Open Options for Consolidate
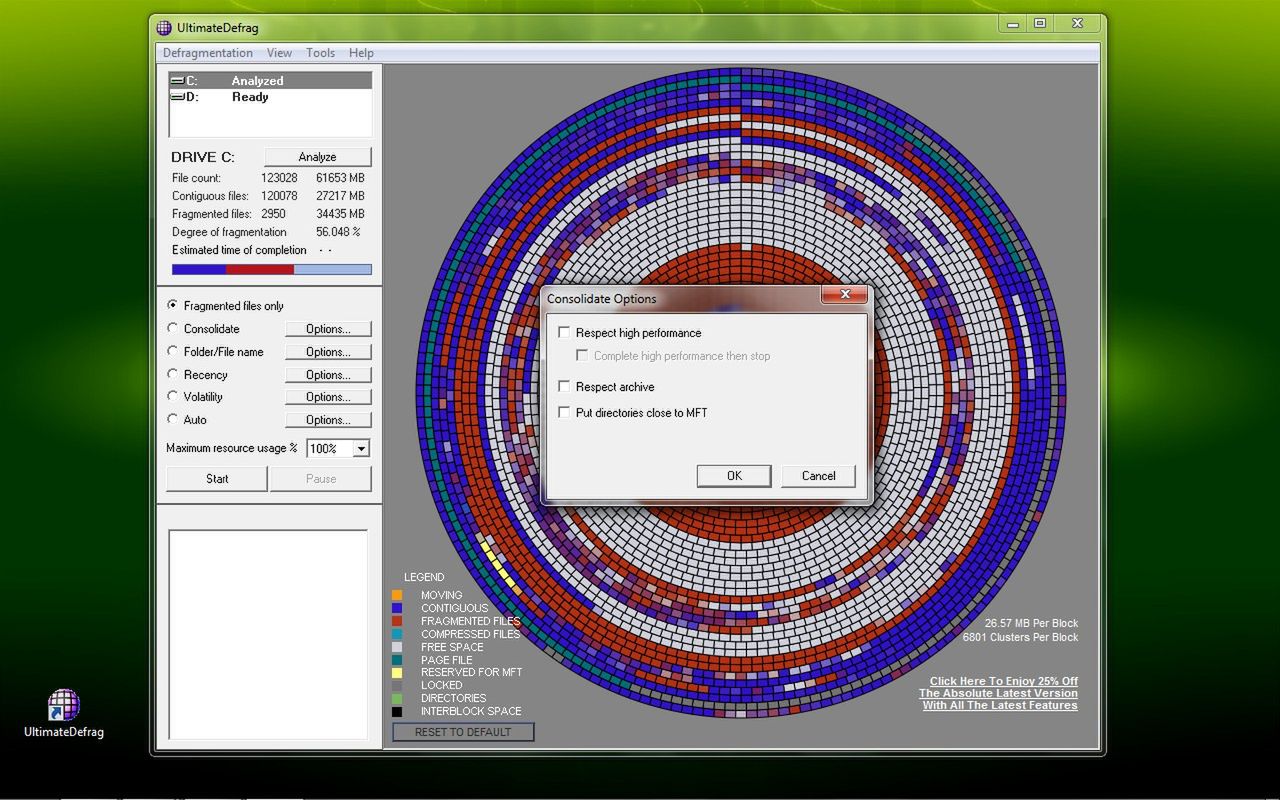Viewport: 1280px width, 800px height. tap(328, 329)
